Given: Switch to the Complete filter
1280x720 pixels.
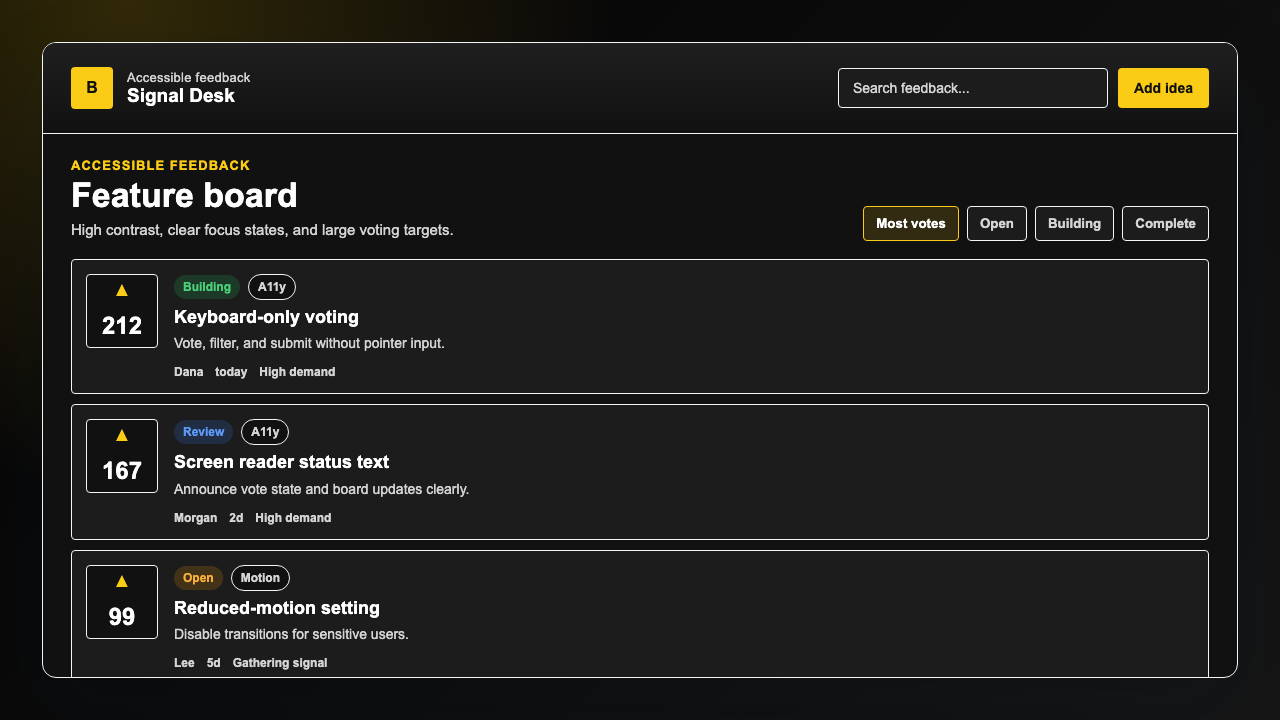Looking at the screenshot, I should tap(1165, 224).
